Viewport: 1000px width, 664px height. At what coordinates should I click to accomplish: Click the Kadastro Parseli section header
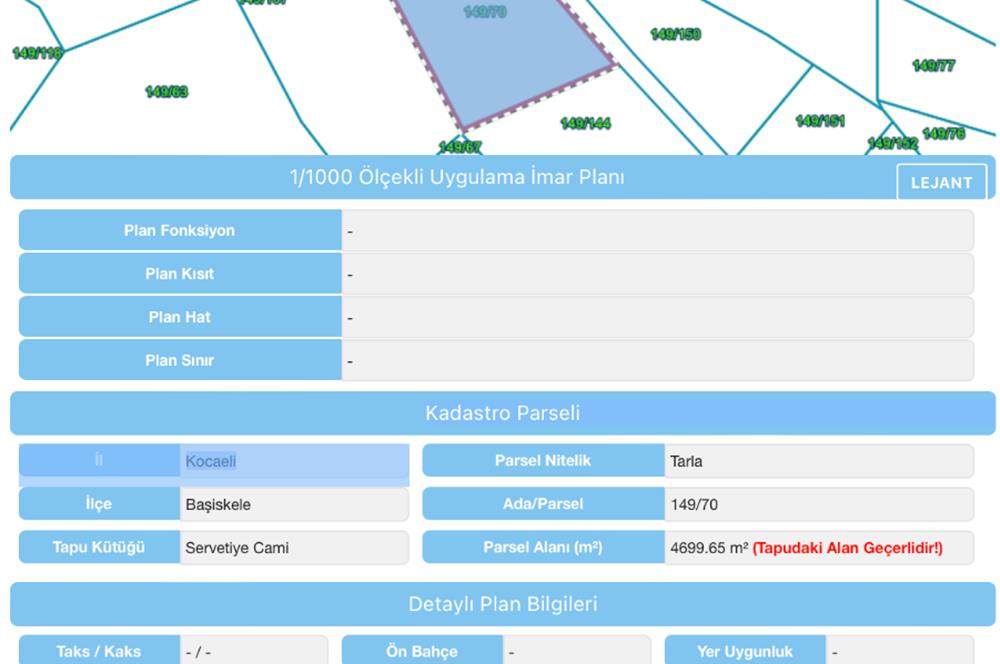(x=503, y=413)
